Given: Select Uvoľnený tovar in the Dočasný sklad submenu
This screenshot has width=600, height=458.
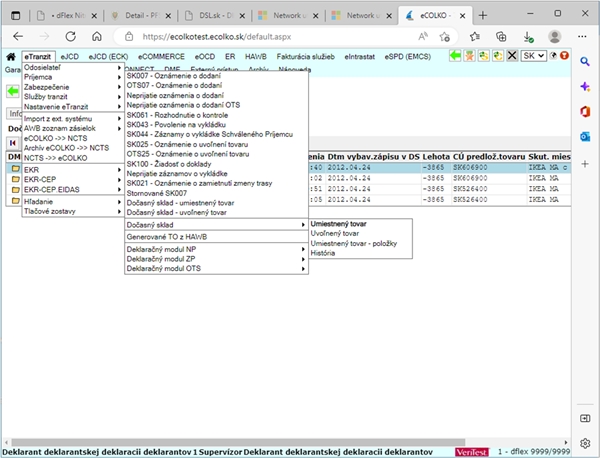Looking at the screenshot, I should (x=334, y=233).
